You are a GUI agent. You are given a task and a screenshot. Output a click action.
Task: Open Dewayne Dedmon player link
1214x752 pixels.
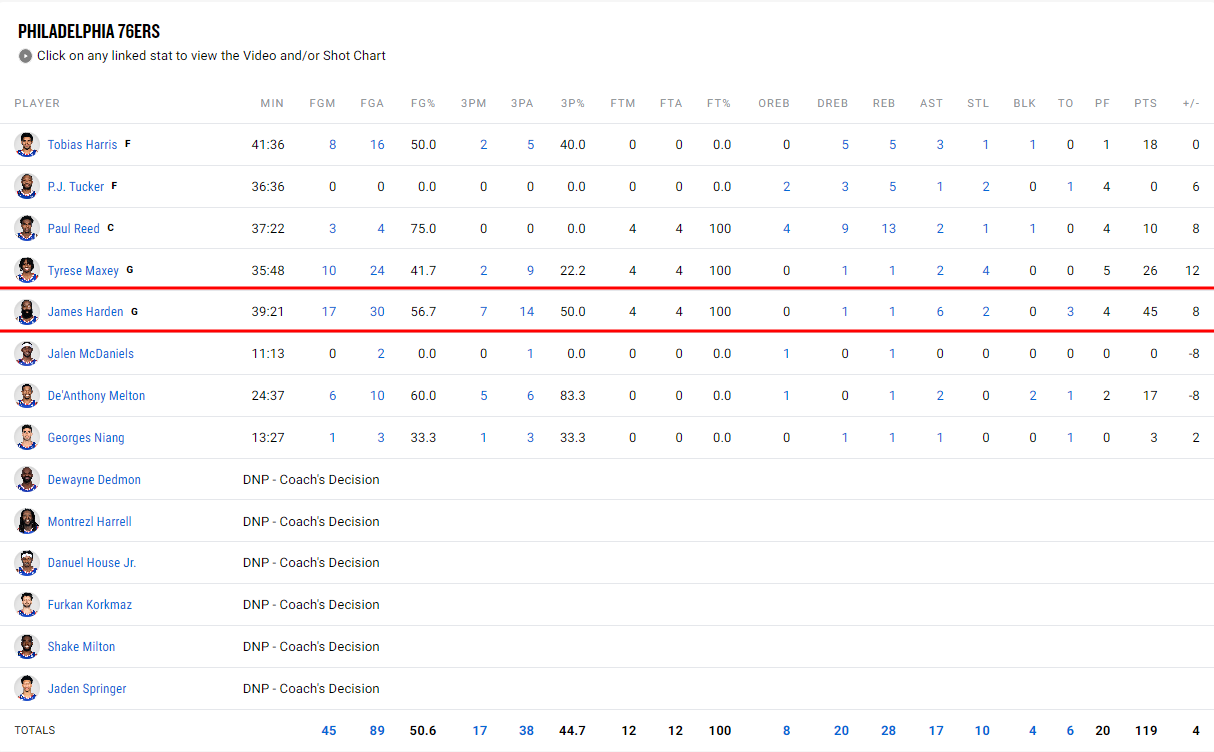pyautogui.click(x=94, y=480)
